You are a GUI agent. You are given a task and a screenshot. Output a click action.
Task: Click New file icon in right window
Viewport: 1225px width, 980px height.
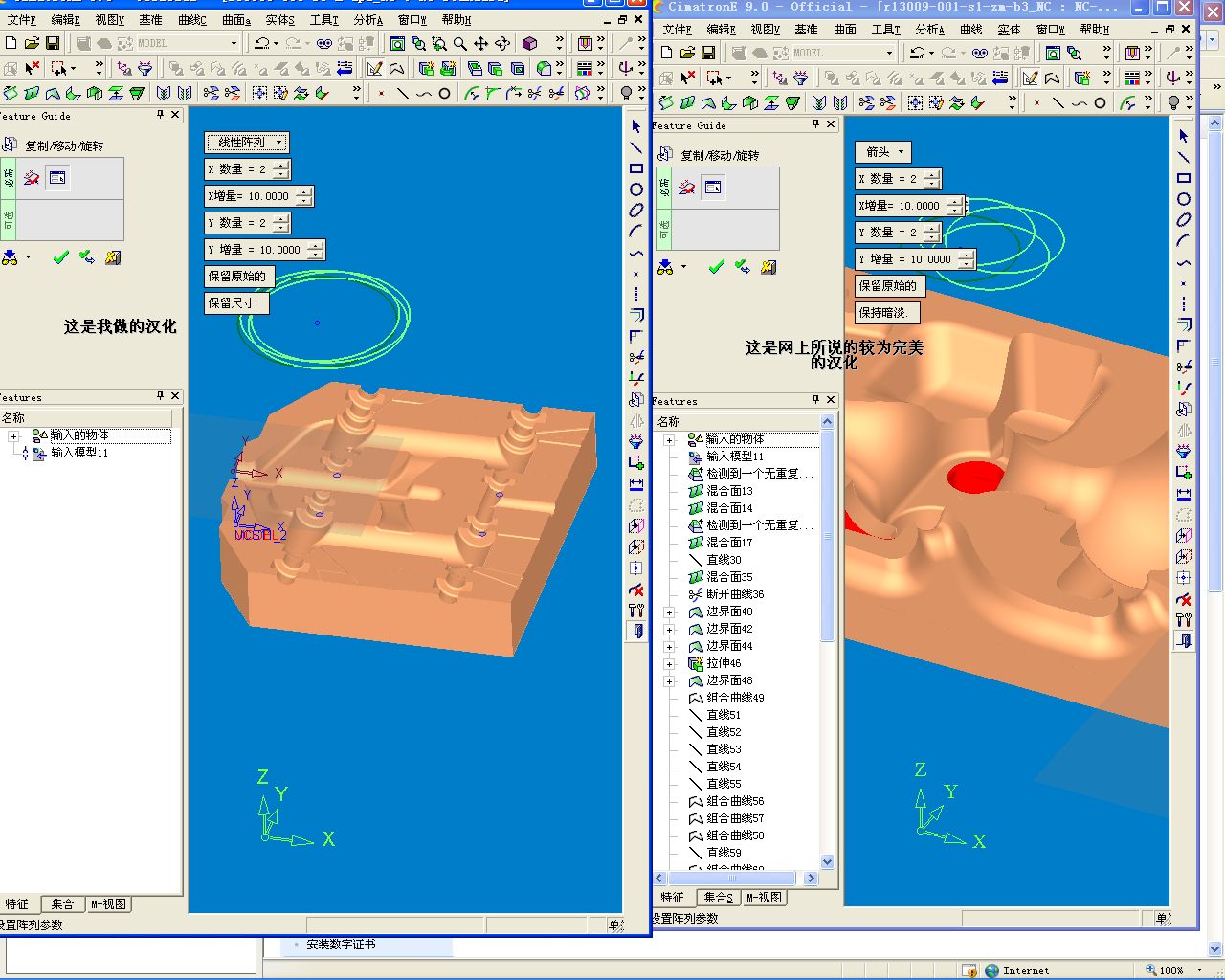pyautogui.click(x=666, y=53)
